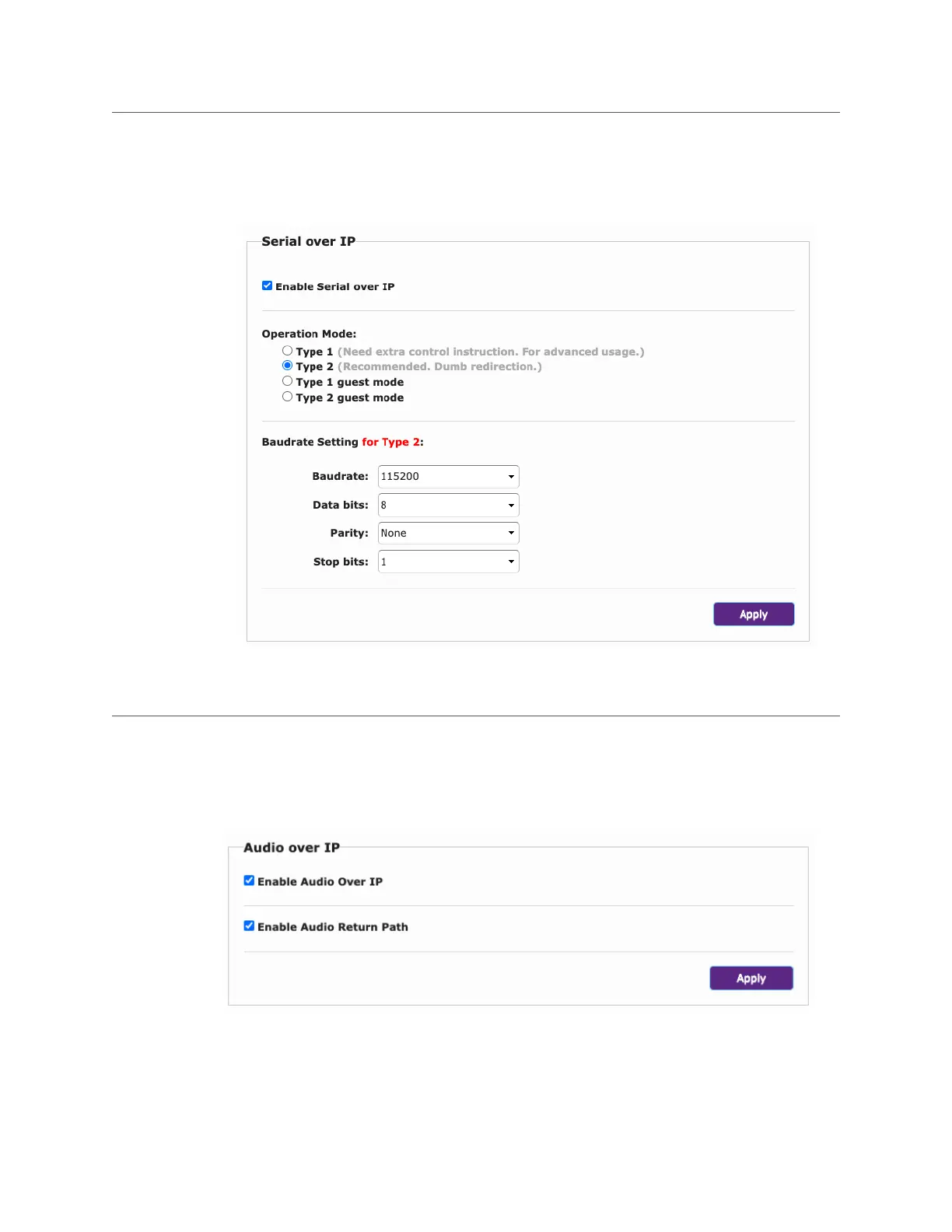Click the Stop bits dropdown arrow
Screen dimensions: 952x1232
[x=511, y=562]
